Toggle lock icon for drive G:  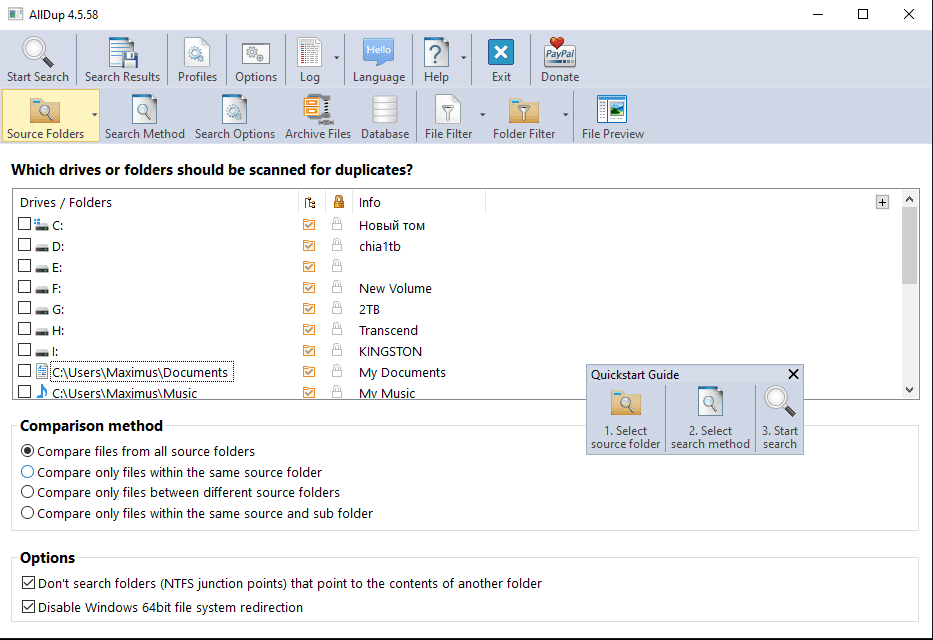(x=337, y=308)
